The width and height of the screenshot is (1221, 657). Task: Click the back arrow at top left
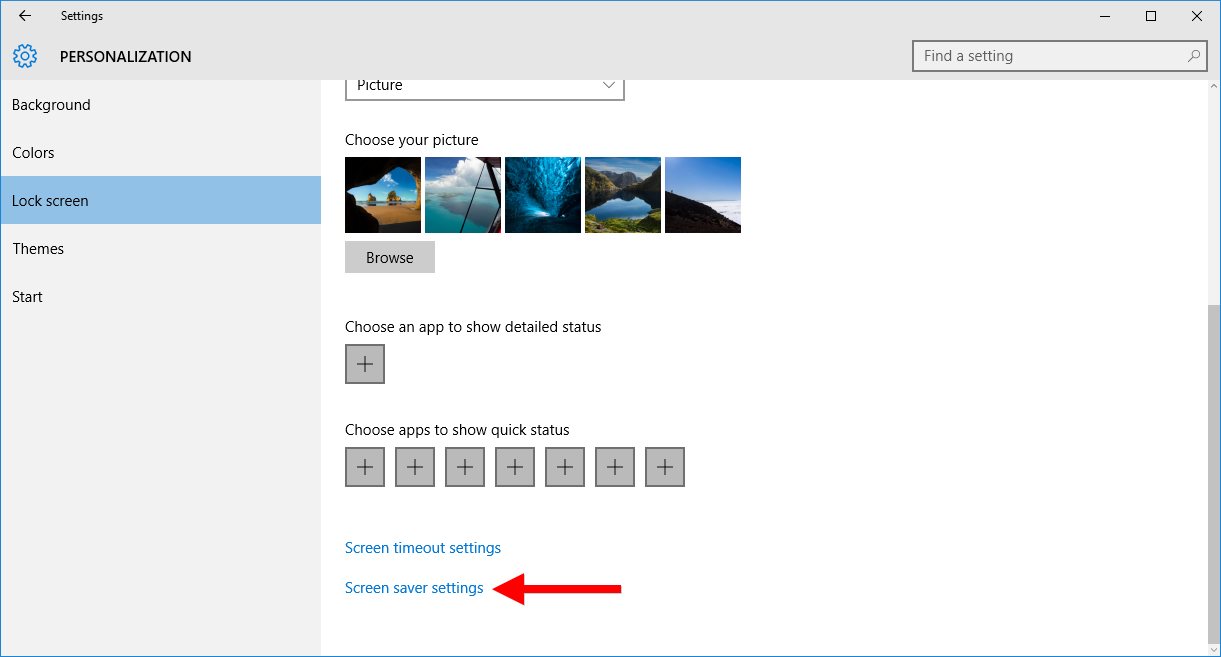[24, 15]
